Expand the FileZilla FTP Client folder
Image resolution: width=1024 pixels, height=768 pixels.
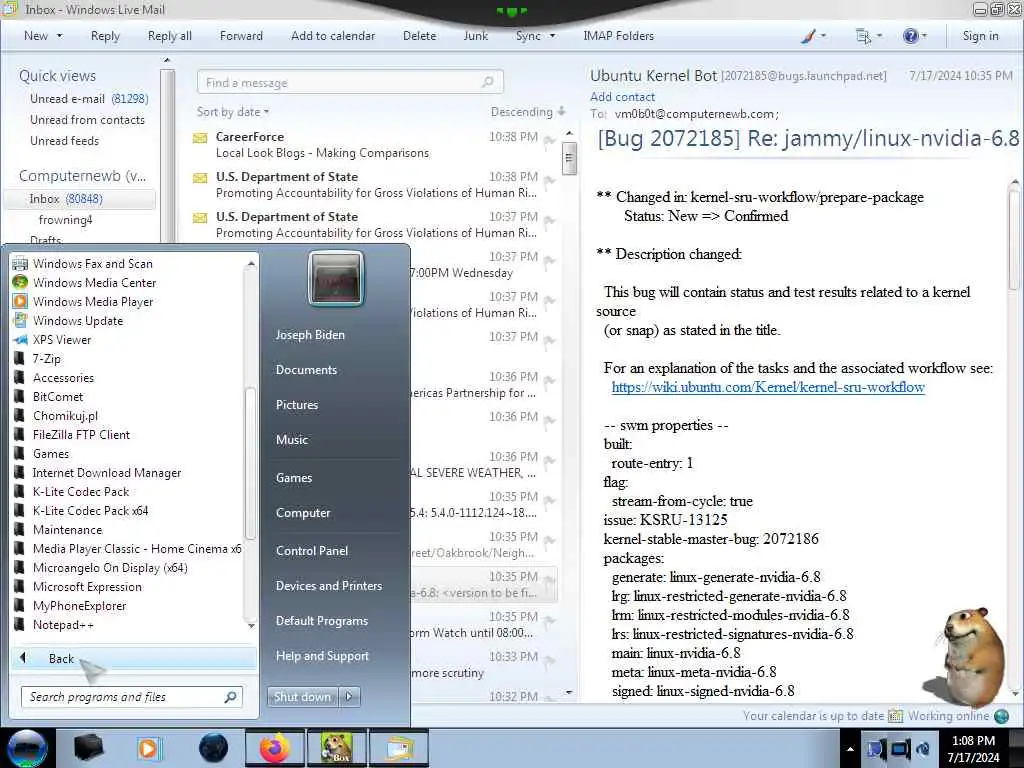(81, 434)
